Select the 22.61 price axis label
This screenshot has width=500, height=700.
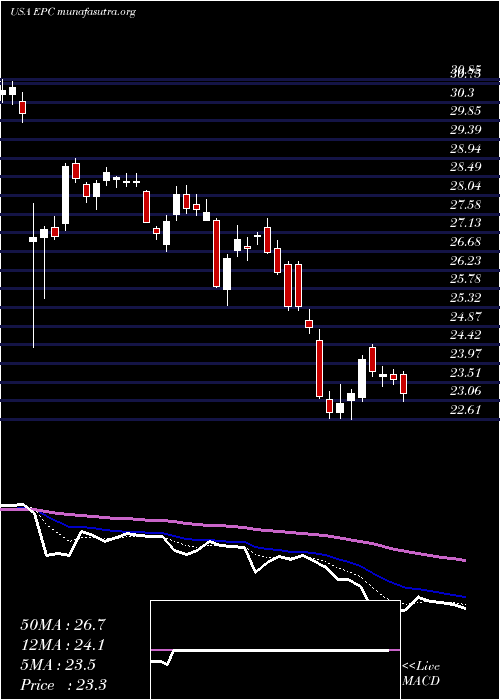[466, 409]
